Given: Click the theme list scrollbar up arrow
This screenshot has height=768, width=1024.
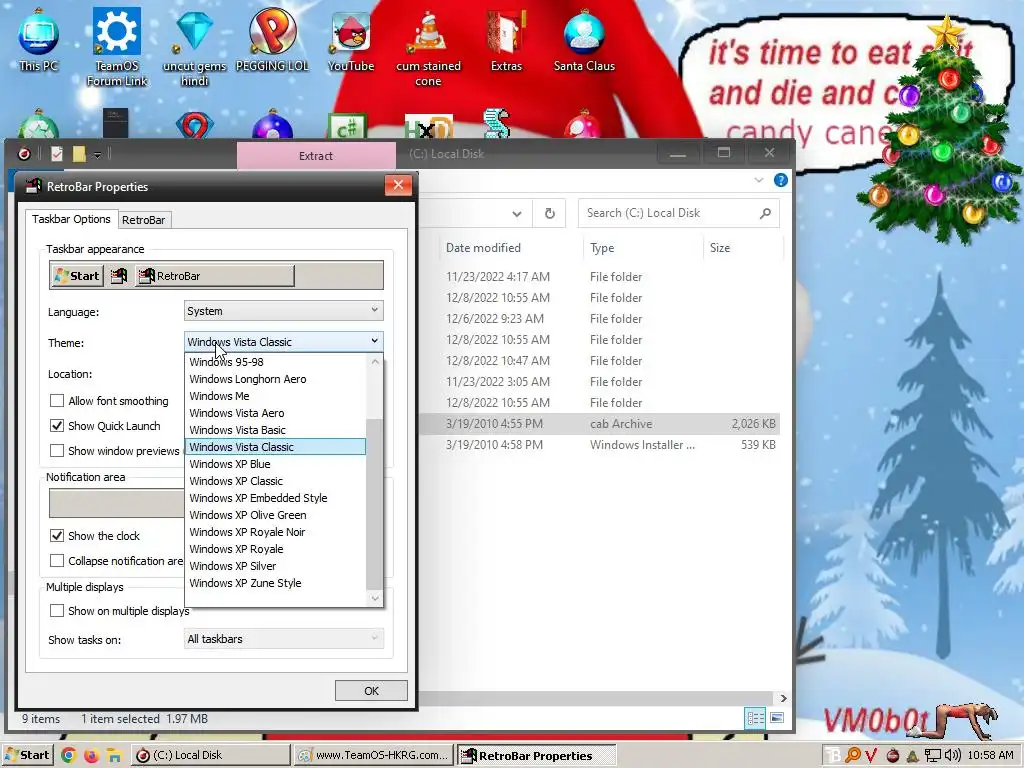Looking at the screenshot, I should [x=375, y=362].
